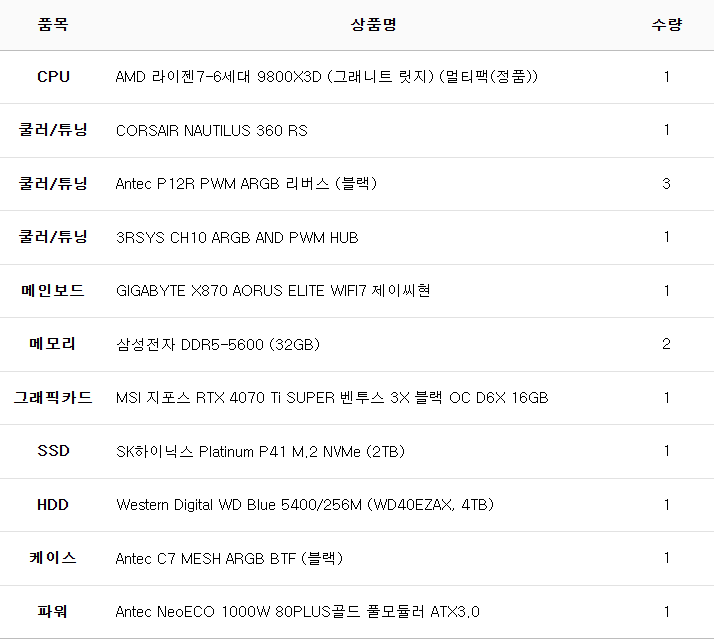Click the quantity 3 for Antec P12R fans

point(666,184)
